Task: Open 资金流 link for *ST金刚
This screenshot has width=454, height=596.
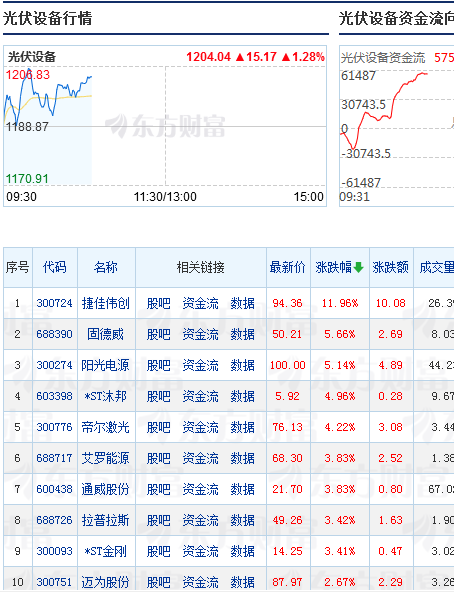Action: click(x=200, y=551)
